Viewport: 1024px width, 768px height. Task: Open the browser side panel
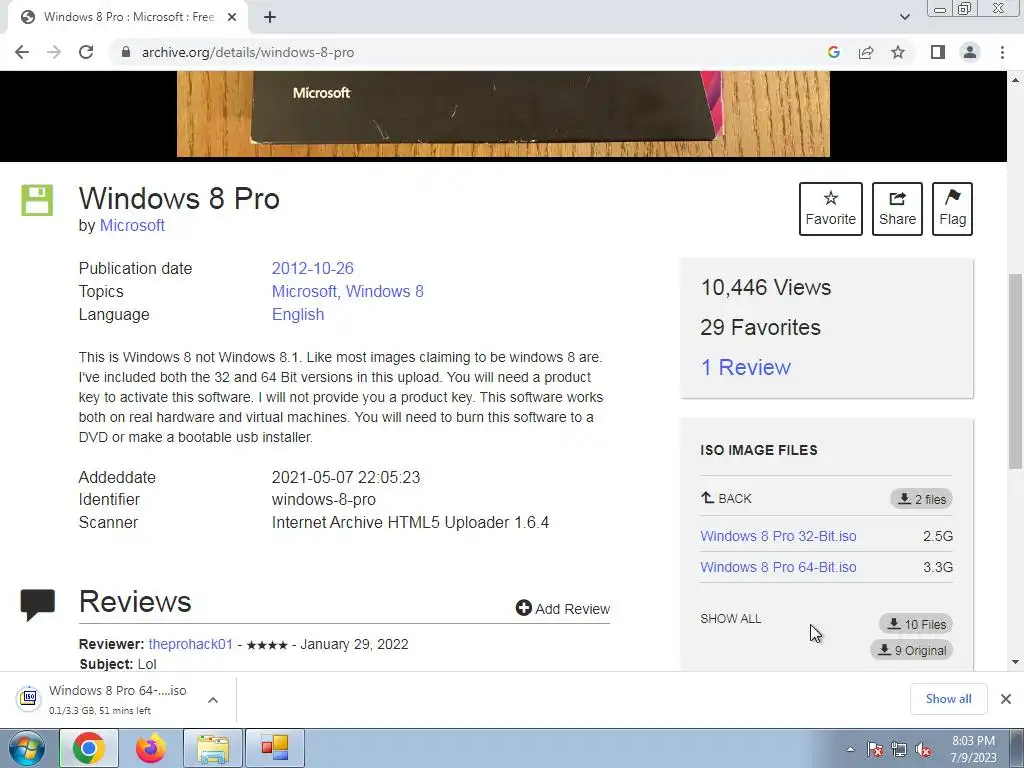coord(938,52)
